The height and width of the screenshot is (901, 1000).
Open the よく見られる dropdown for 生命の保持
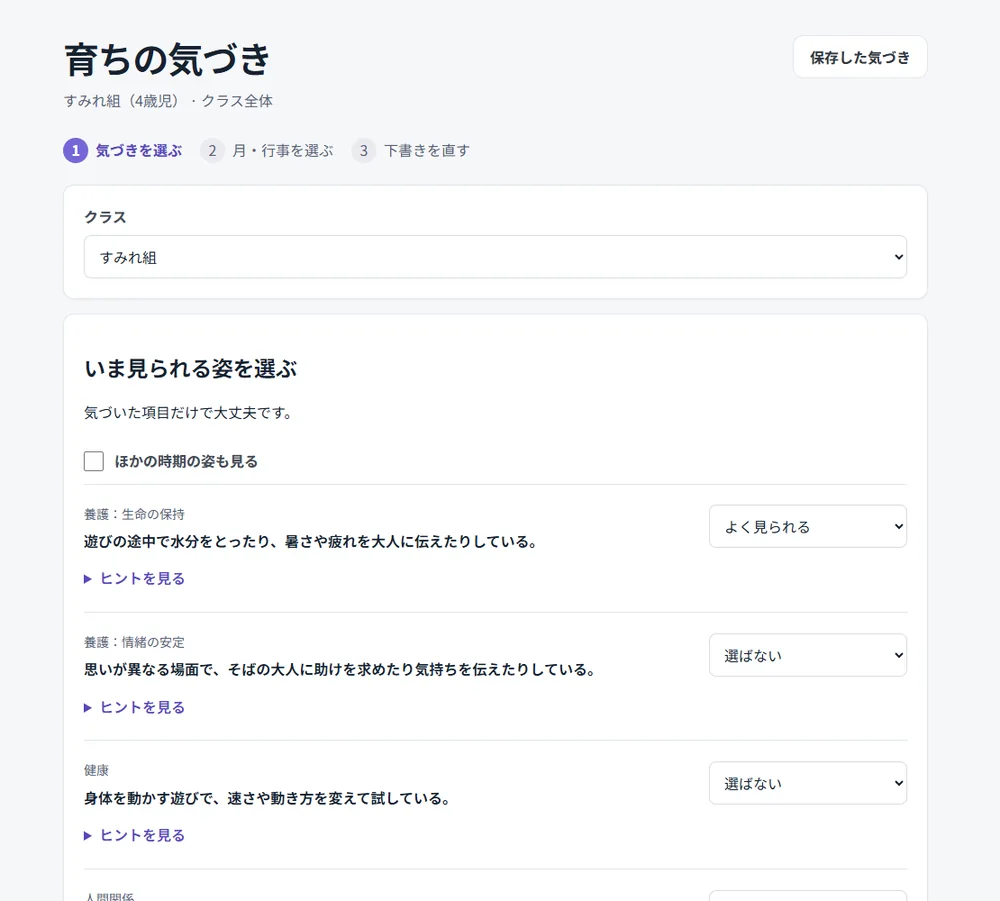click(807, 527)
